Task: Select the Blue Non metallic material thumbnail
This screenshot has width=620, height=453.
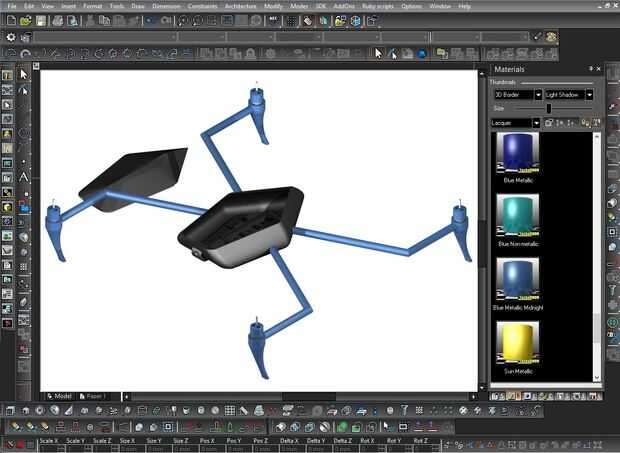Action: [x=518, y=216]
